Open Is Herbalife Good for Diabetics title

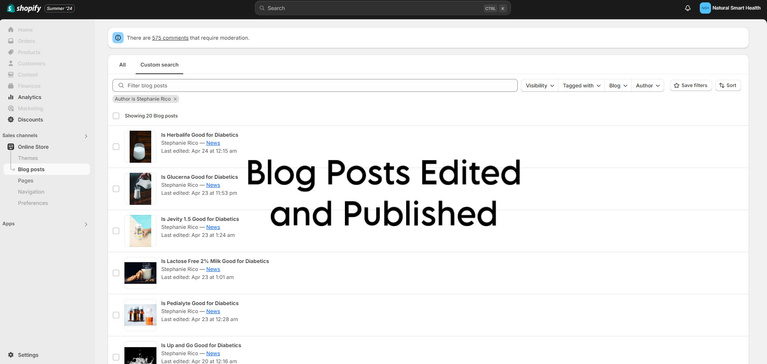click(200, 135)
